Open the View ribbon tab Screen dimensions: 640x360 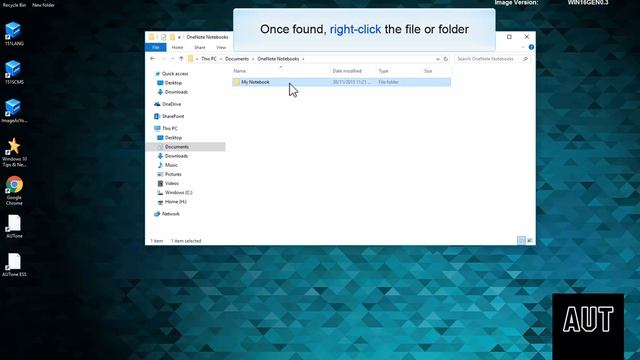tap(221, 47)
